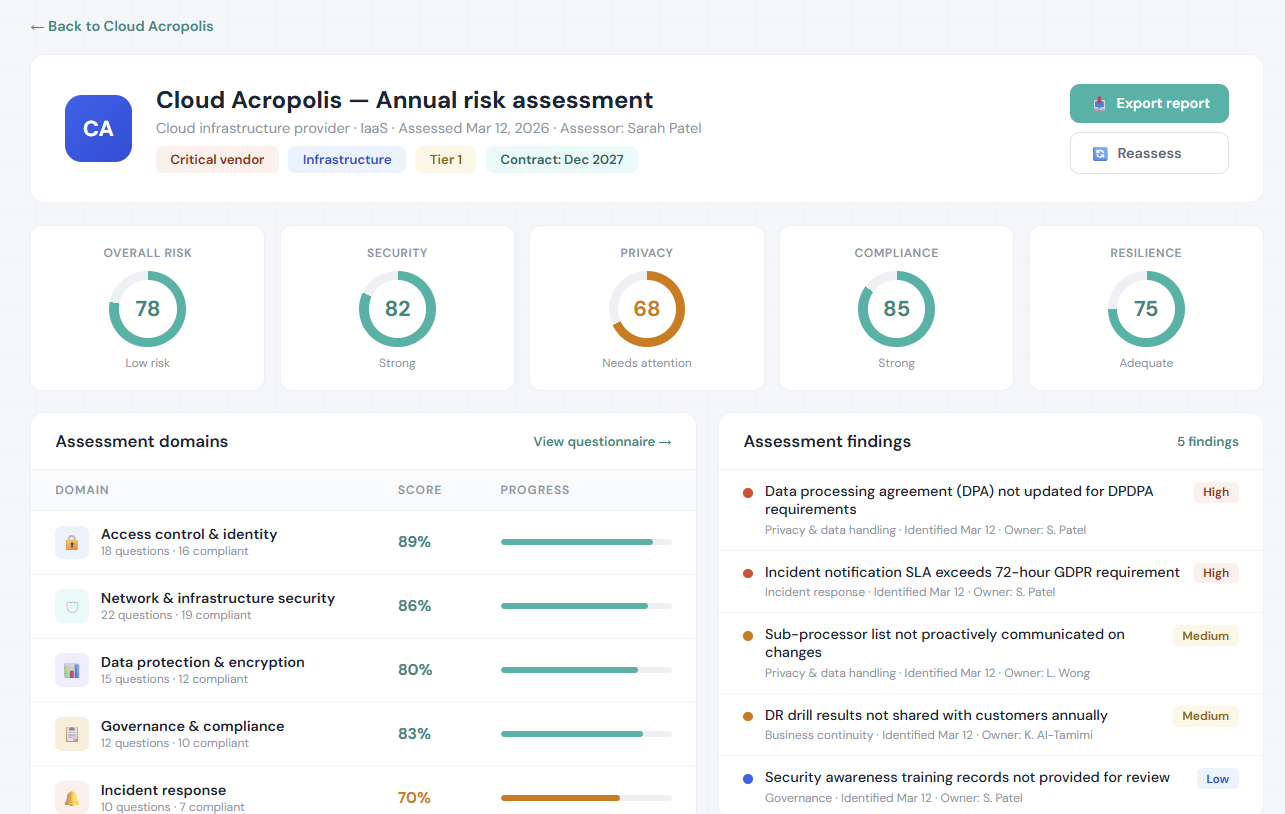Click the chart icon for Data protection & encryption
Screen dimensions: 1285x814
click(x=72, y=670)
